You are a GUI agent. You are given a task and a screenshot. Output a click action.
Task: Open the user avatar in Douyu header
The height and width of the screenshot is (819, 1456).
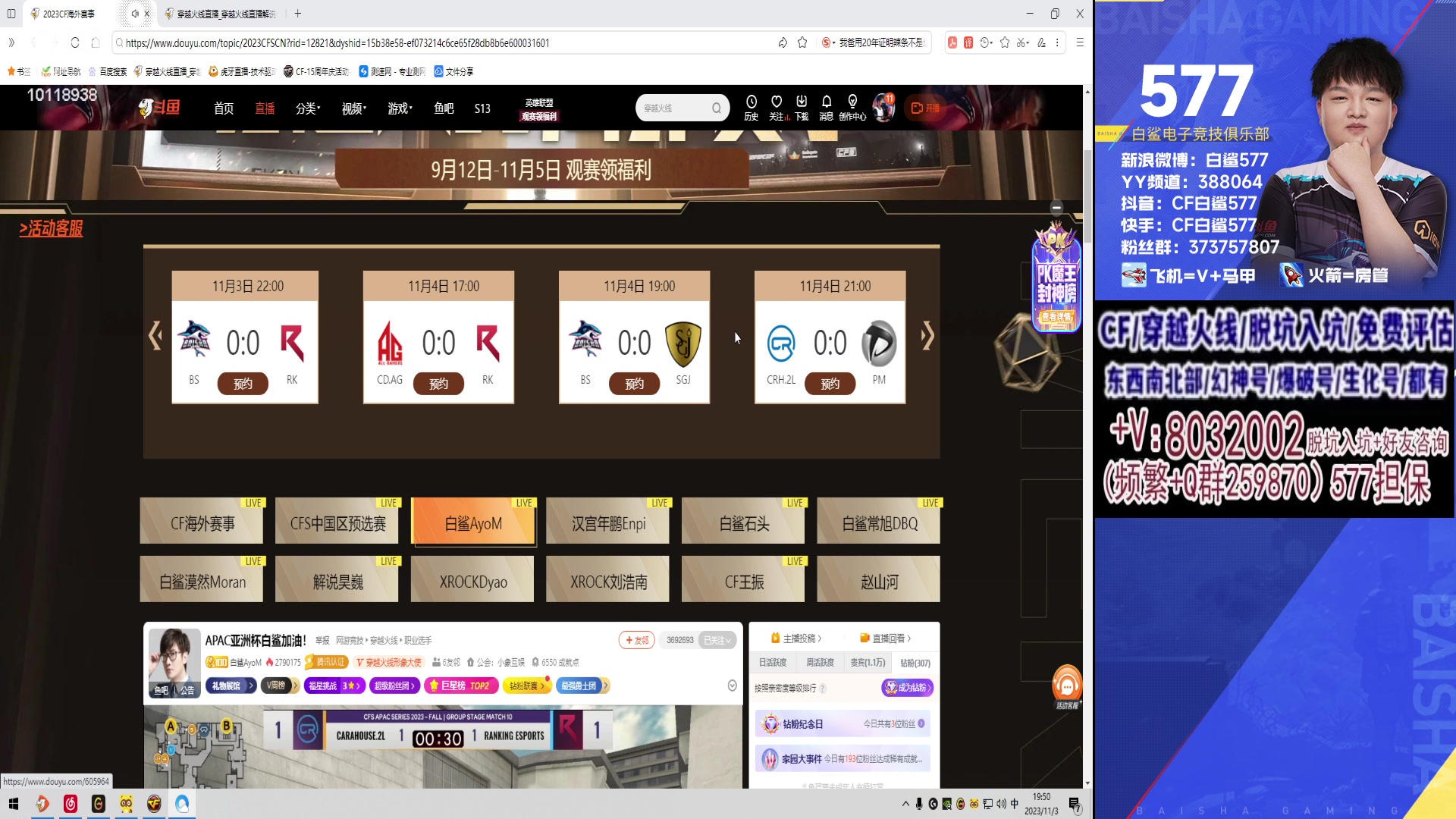tap(883, 108)
